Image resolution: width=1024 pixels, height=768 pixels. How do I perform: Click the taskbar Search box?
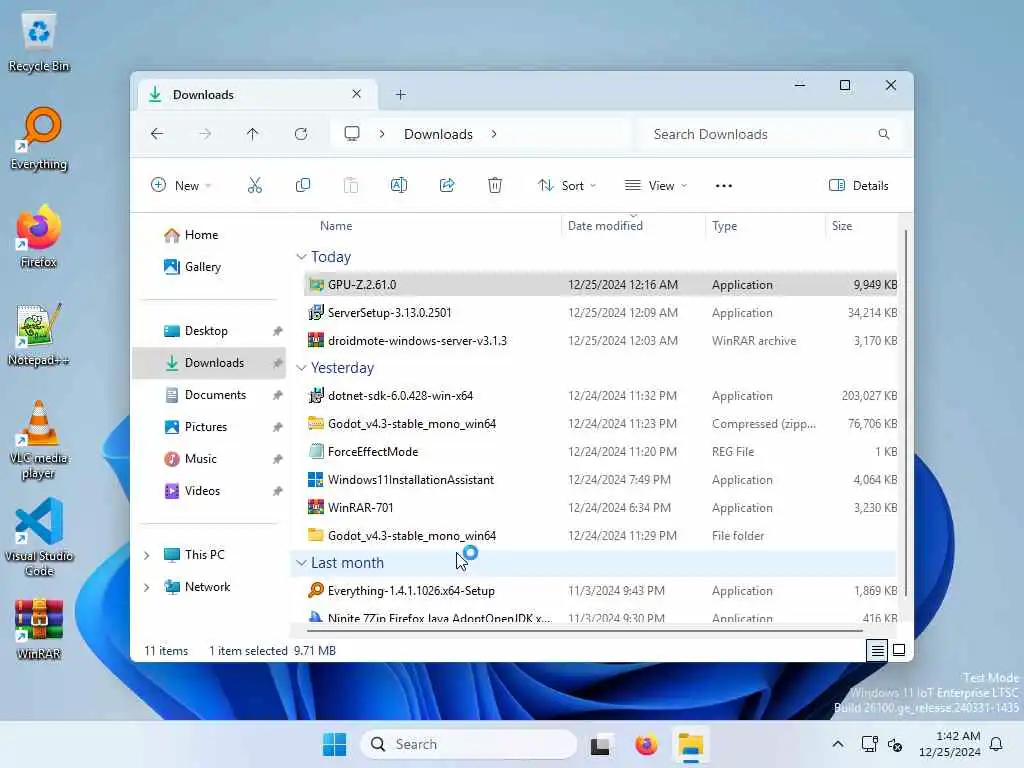(469, 744)
